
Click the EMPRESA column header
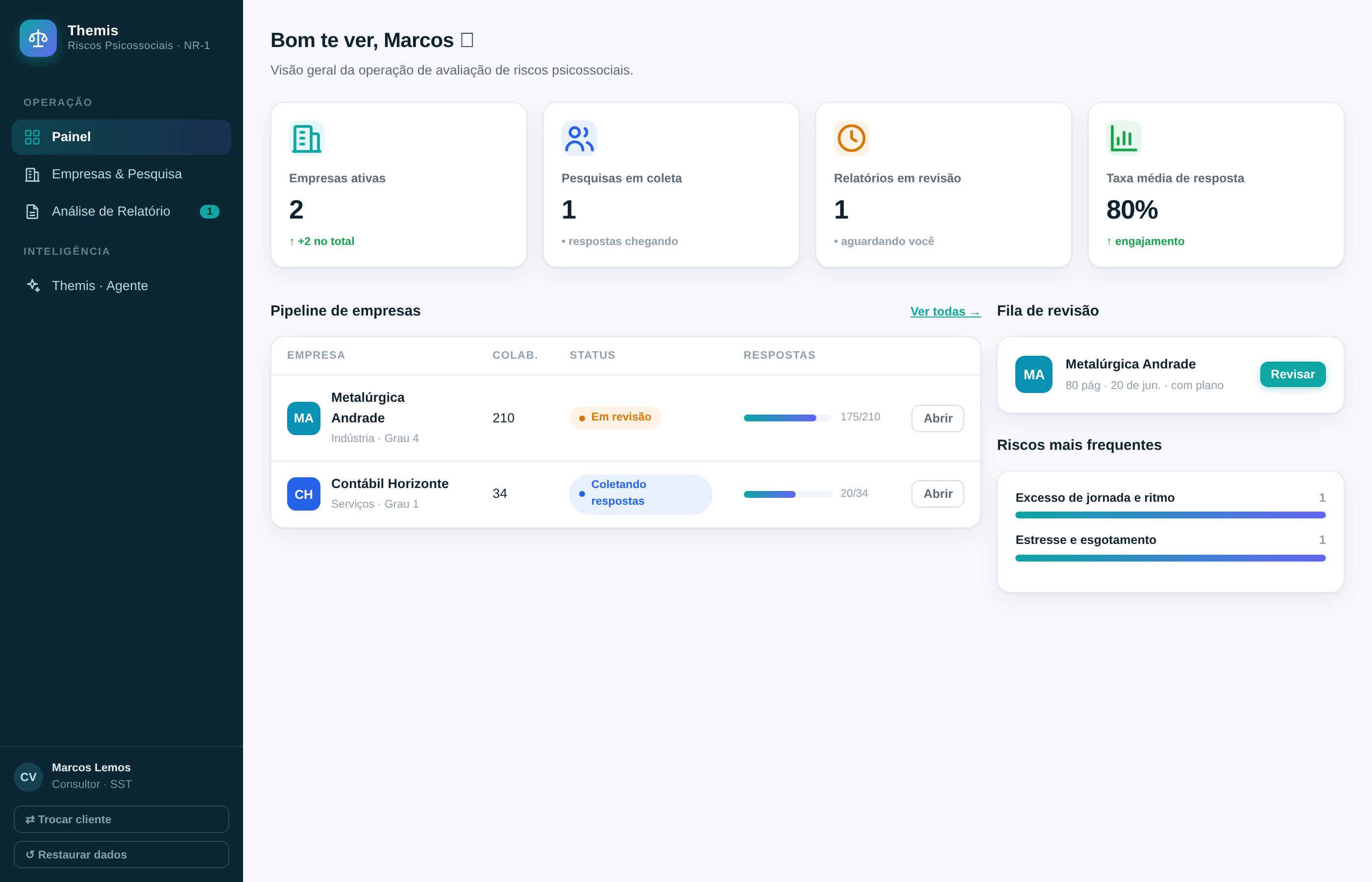[316, 355]
